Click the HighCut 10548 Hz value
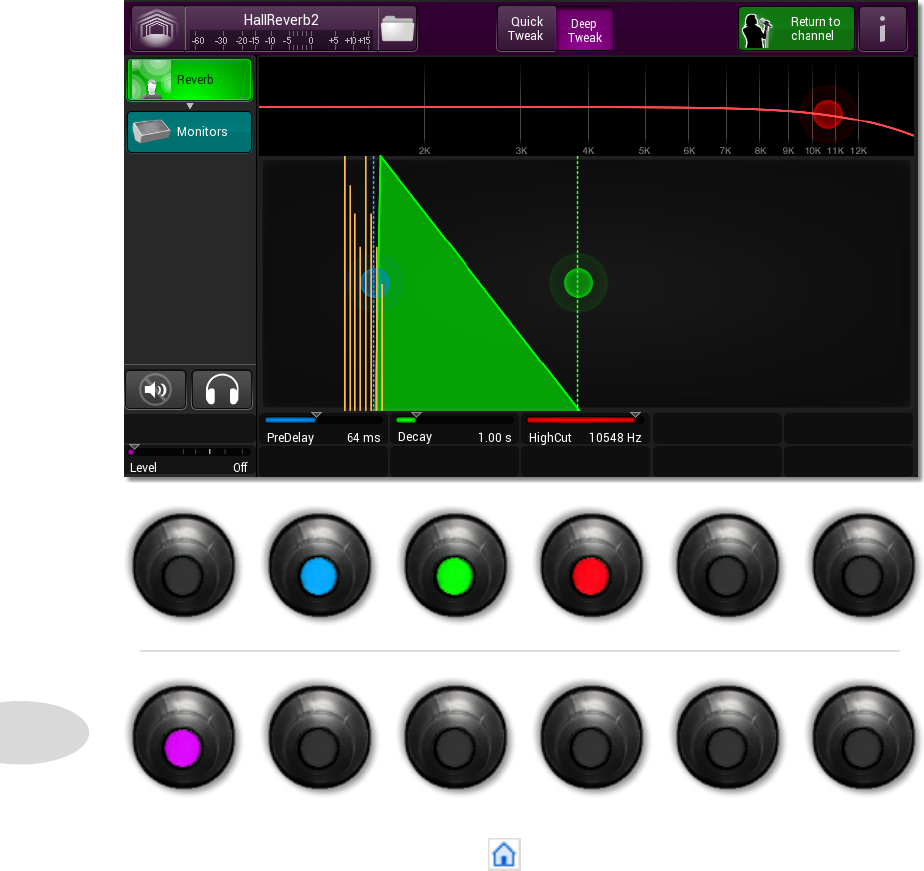The height and width of the screenshot is (871, 924). (615, 438)
